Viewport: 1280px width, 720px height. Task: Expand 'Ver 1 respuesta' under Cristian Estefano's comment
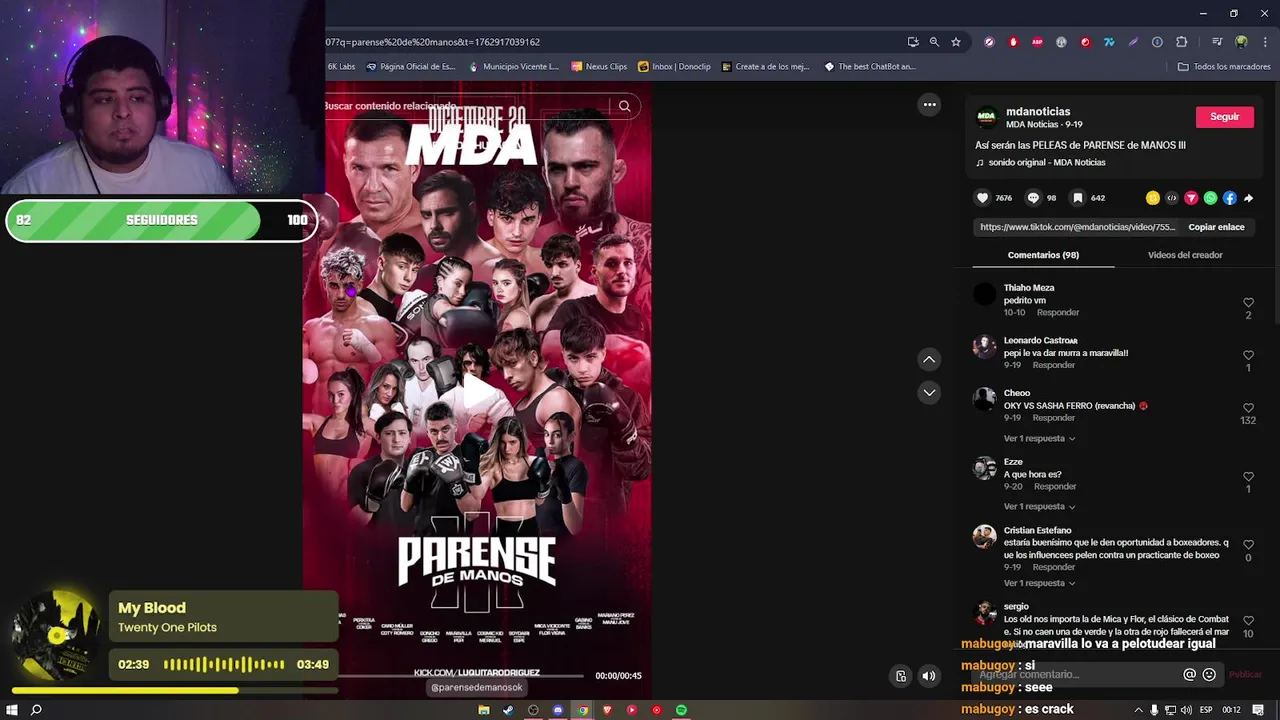click(x=1039, y=583)
